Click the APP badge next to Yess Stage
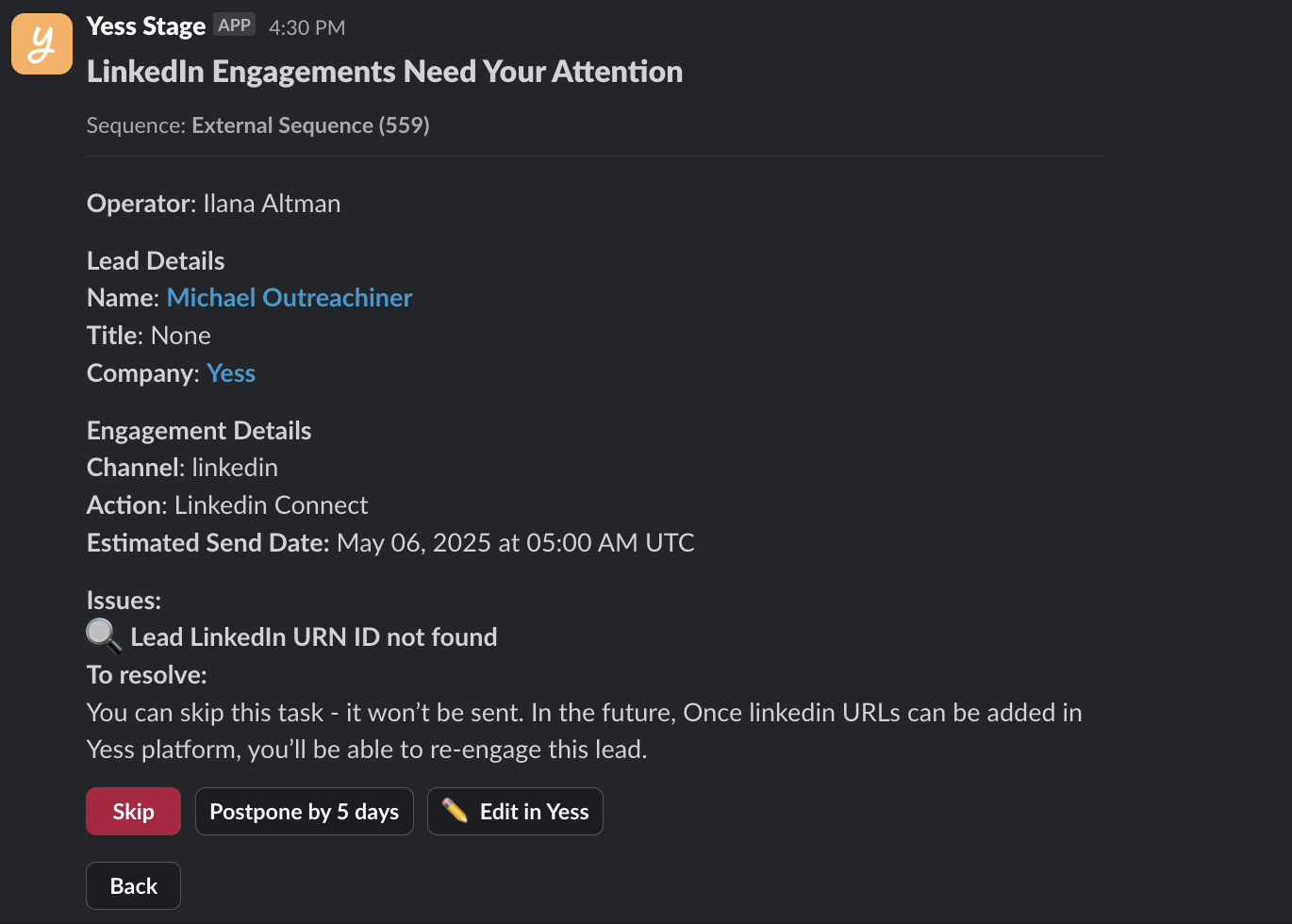Image resolution: width=1292 pixels, height=924 pixels. pos(234,25)
